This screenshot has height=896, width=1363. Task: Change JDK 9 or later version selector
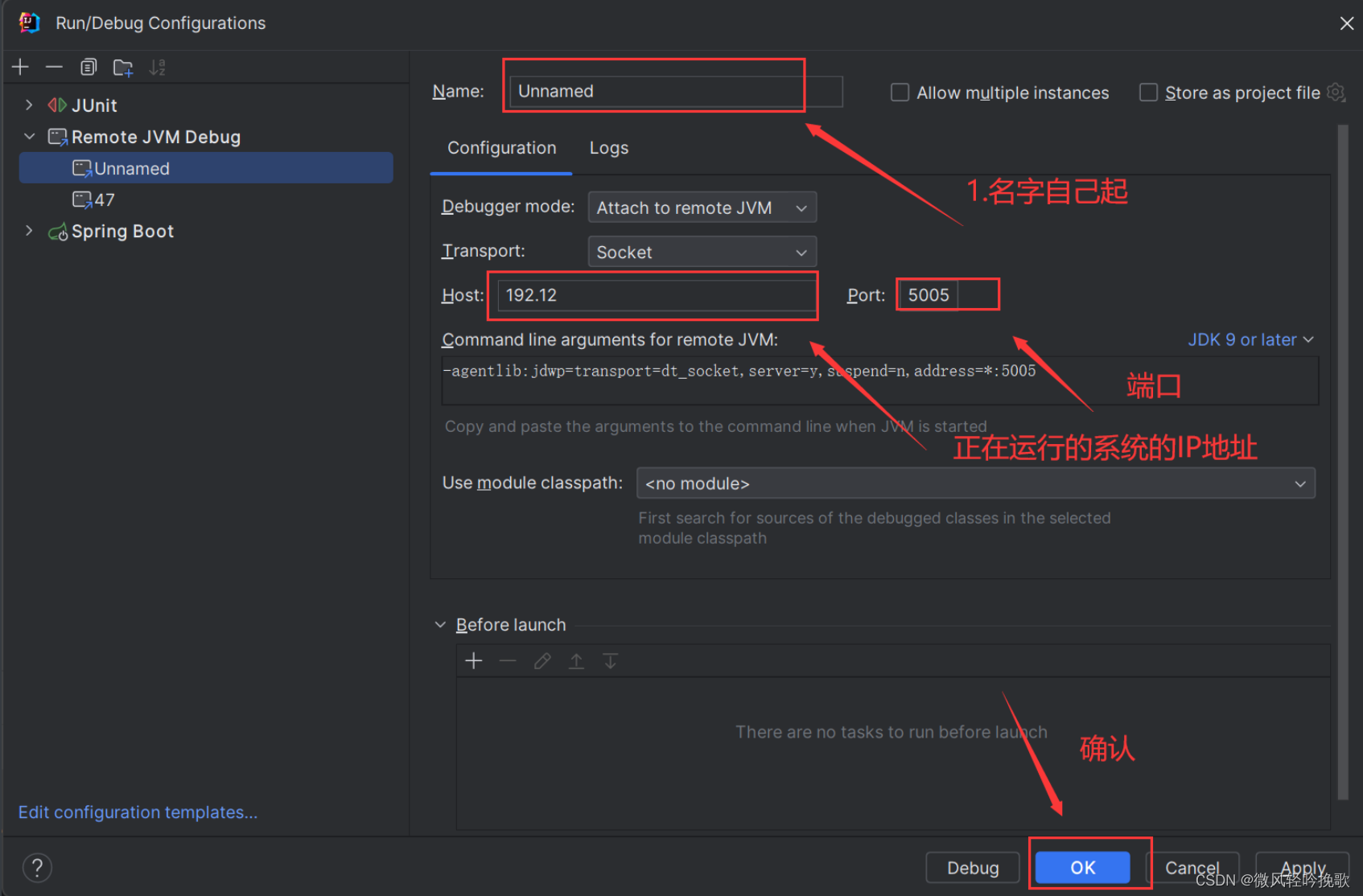[x=1250, y=339]
